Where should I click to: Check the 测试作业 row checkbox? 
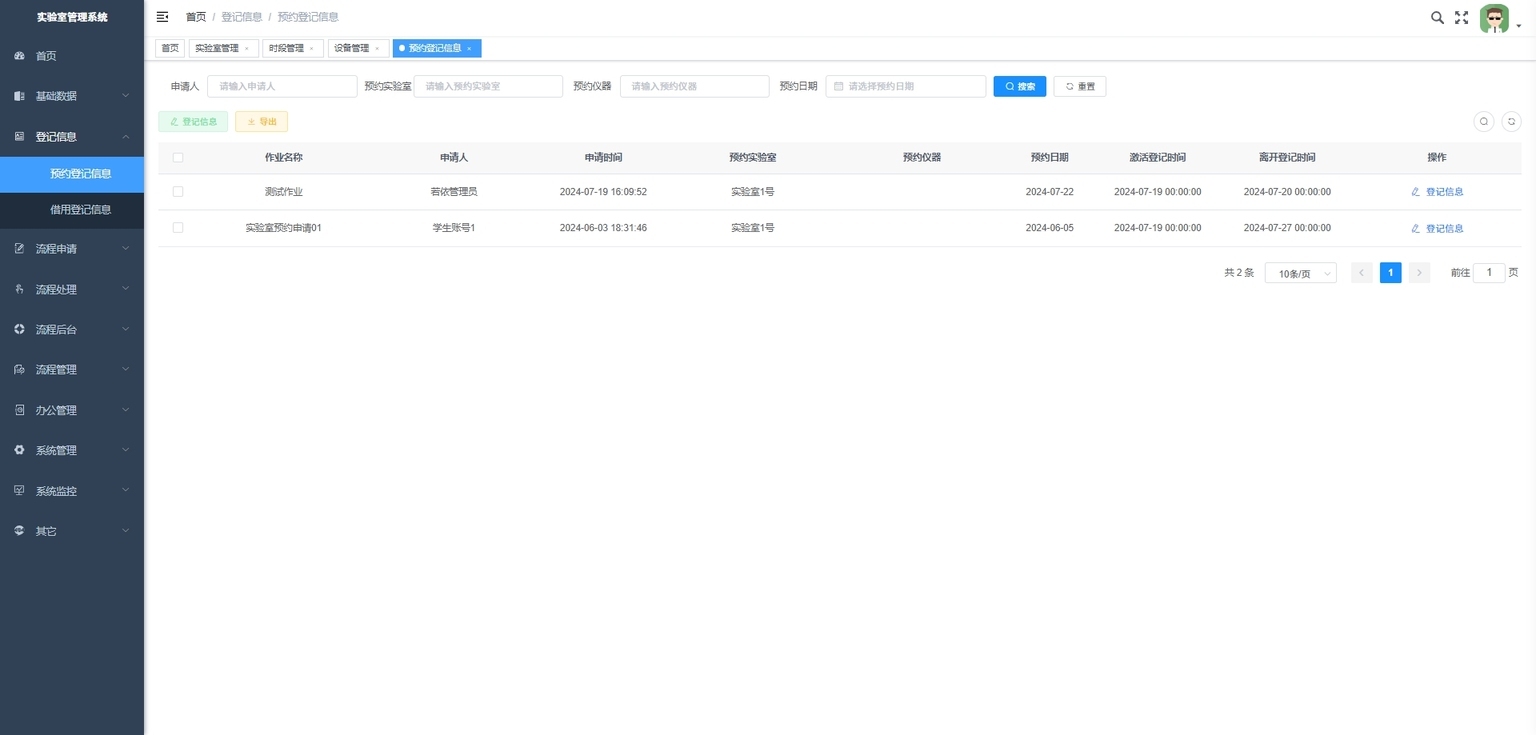pos(178,191)
